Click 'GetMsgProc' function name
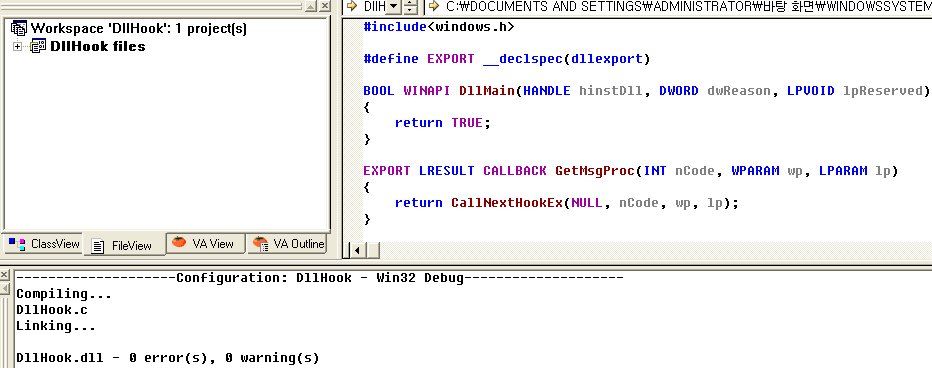Viewport: 932px width, 368px height. coord(595,171)
